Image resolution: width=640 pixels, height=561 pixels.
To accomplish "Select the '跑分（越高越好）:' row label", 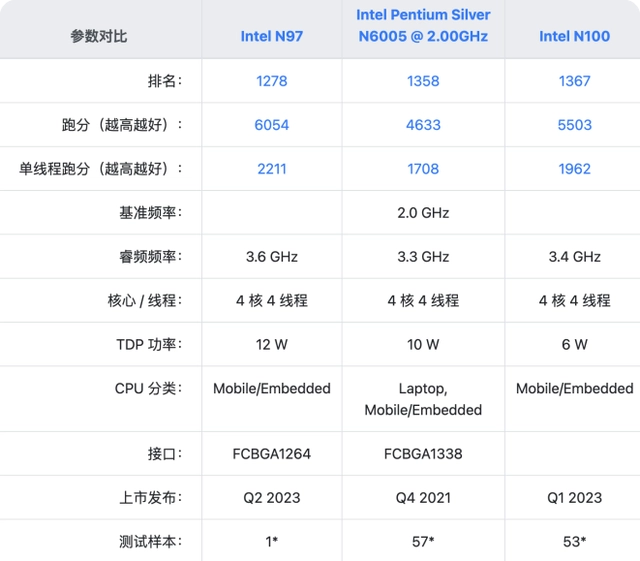I will click(122, 125).
